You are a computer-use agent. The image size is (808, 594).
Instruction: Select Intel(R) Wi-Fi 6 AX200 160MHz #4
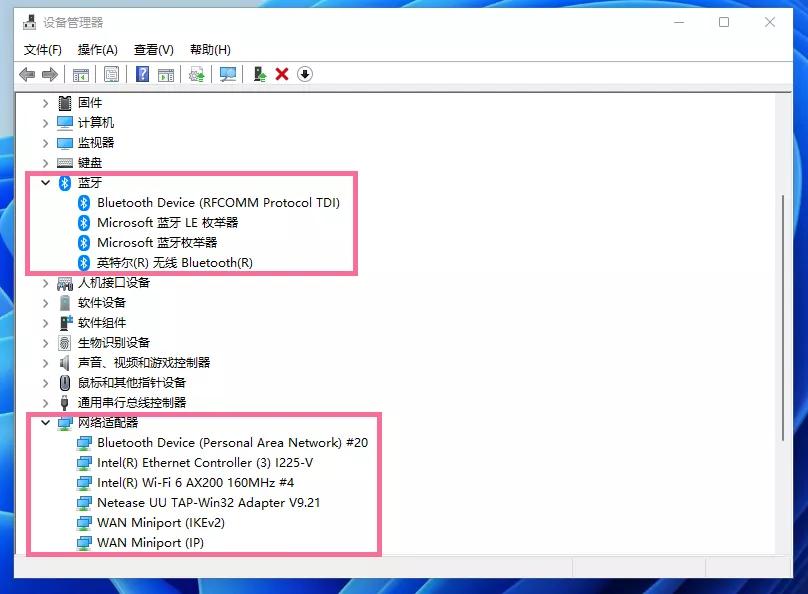[195, 483]
